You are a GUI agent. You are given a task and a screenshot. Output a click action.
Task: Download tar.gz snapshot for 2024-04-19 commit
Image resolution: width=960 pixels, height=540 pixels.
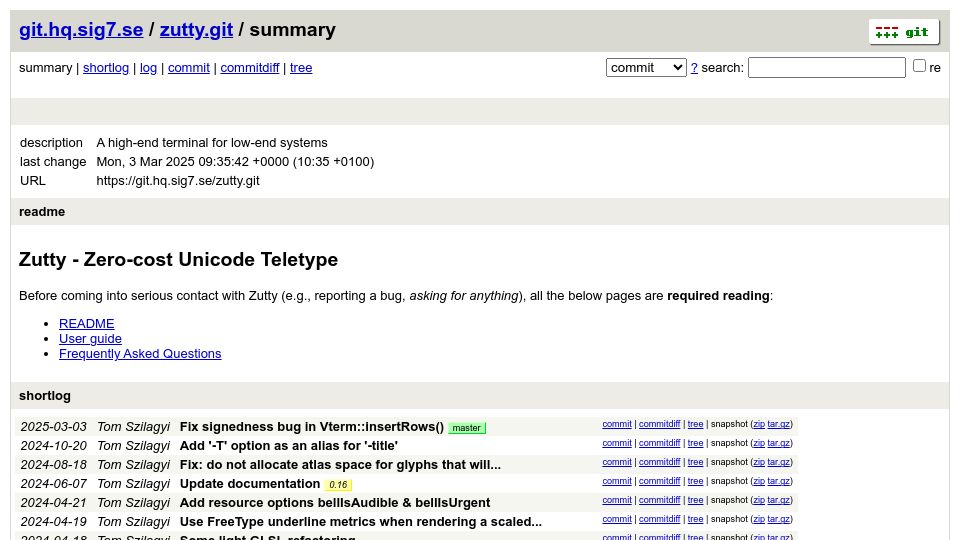point(778,519)
